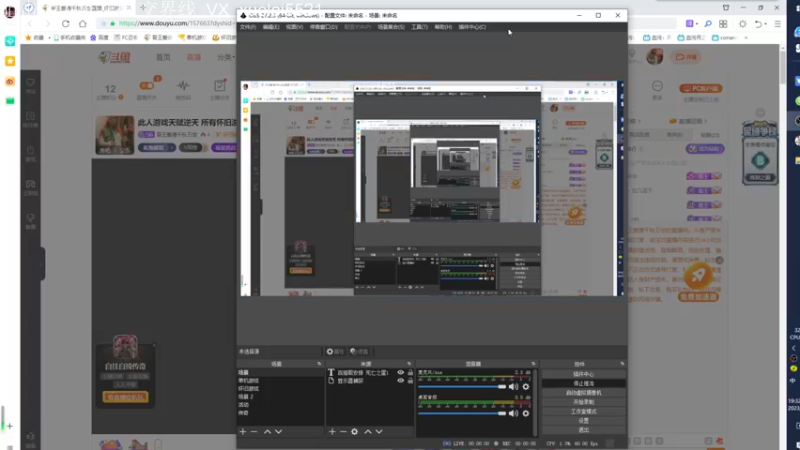
Task: Select the display capture source row
Action: (370, 381)
